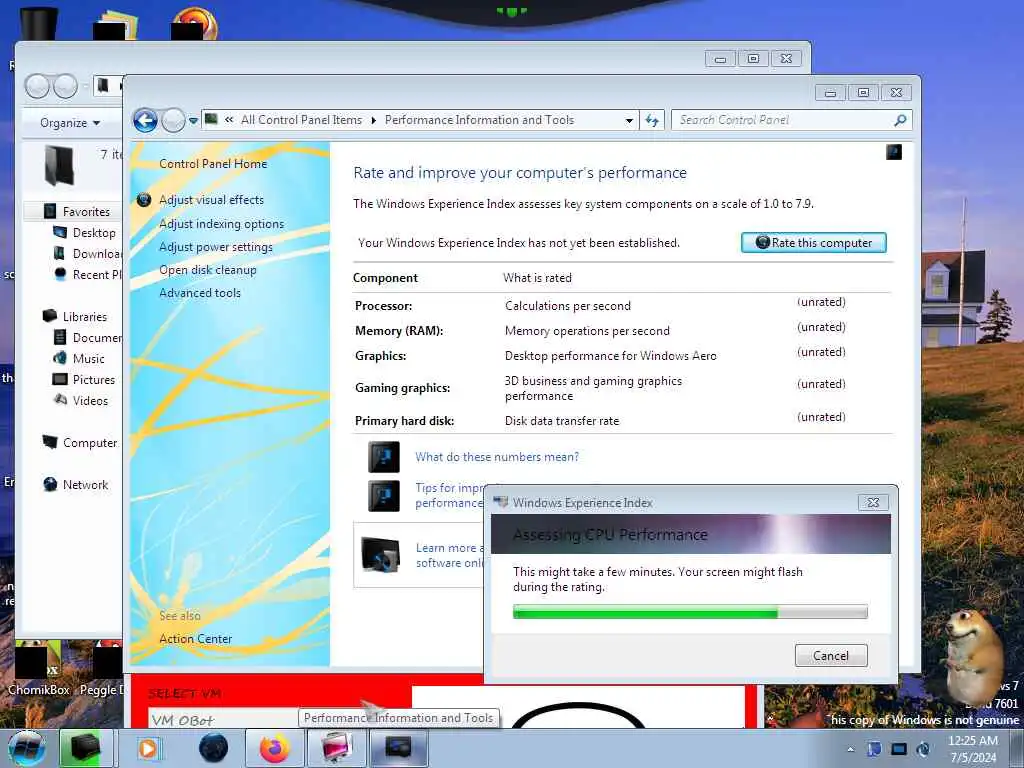Open 'What do these numbers mean?' link
Image resolution: width=1024 pixels, height=768 pixels.
(497, 457)
